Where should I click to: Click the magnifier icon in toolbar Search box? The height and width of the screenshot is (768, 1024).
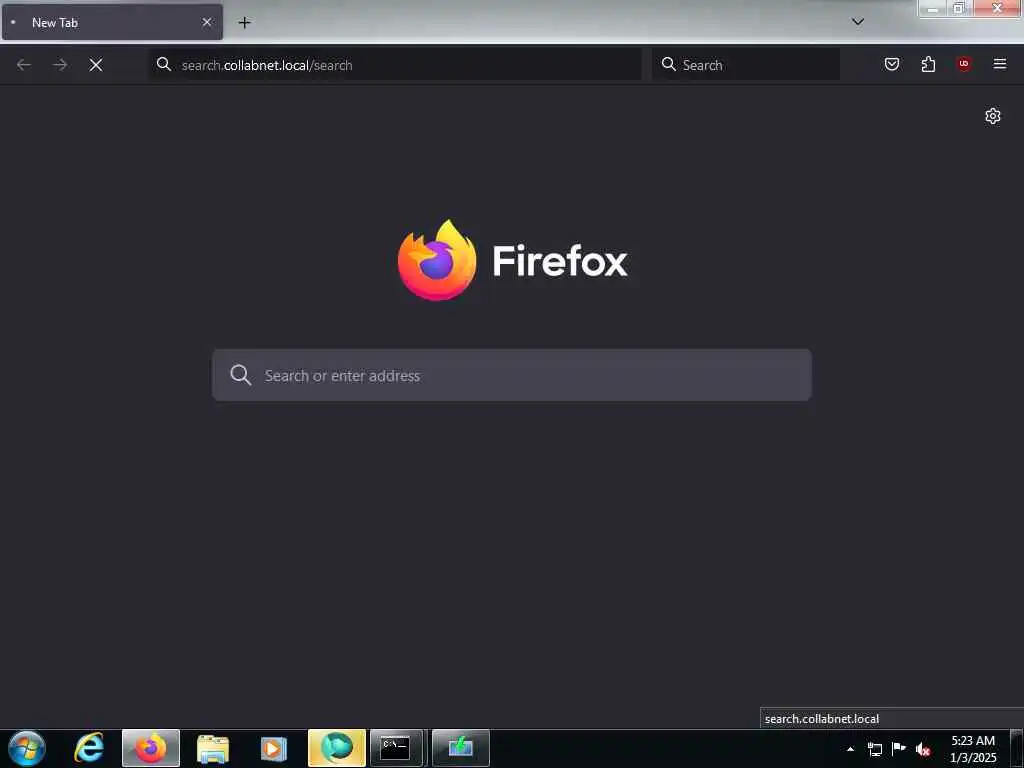tap(669, 64)
